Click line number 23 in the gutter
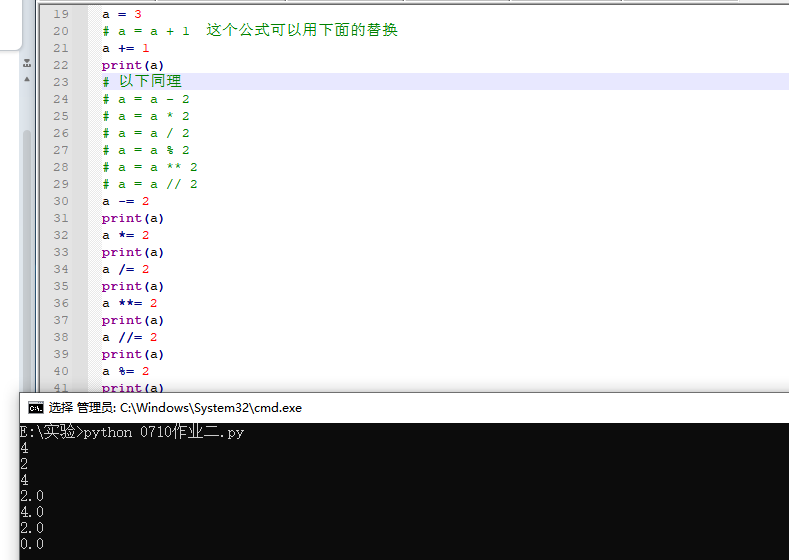The width and height of the screenshot is (789, 560). [61, 82]
